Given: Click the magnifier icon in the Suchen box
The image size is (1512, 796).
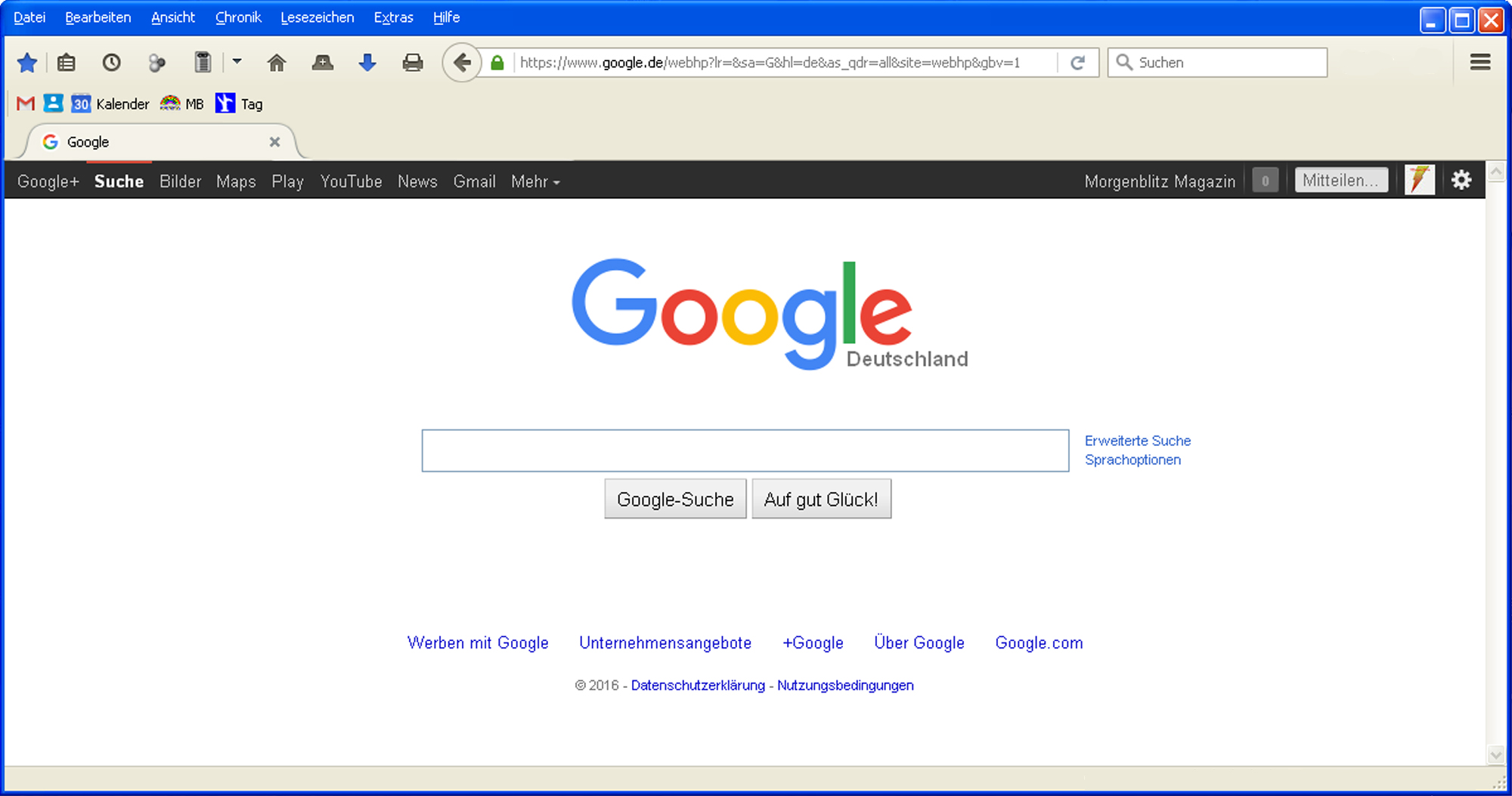Looking at the screenshot, I should pyautogui.click(x=1124, y=62).
